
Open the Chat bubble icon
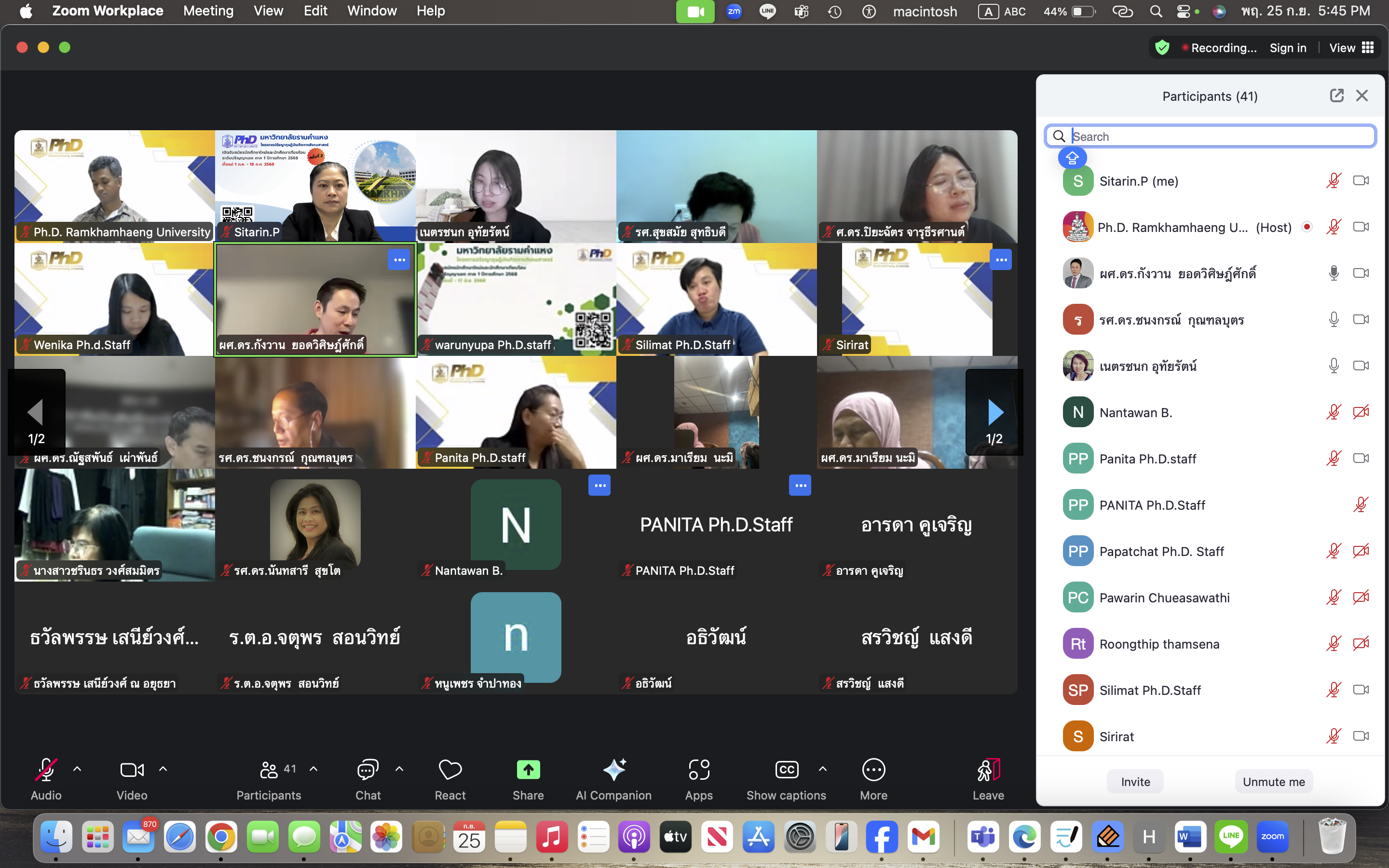pos(368,770)
